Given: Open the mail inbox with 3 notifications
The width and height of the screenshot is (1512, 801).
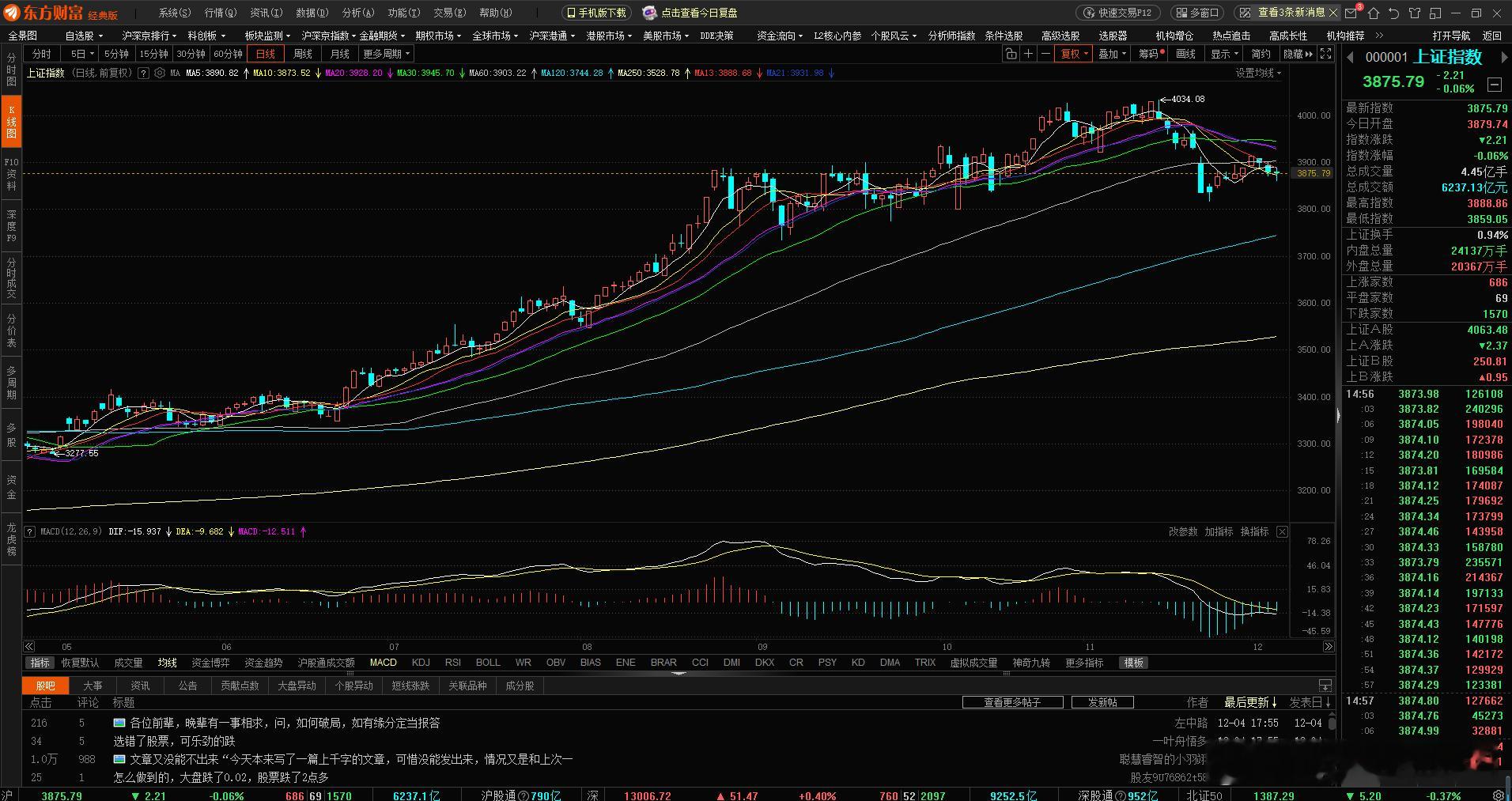Looking at the screenshot, I should tap(1352, 13).
